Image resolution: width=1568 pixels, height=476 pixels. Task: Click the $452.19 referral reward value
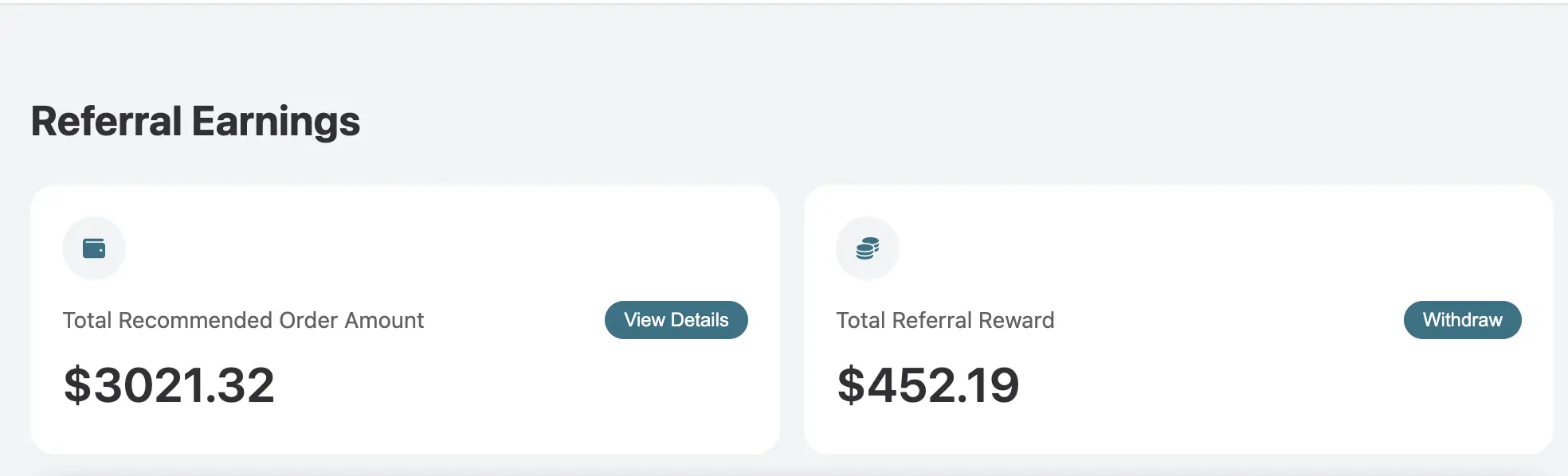928,385
